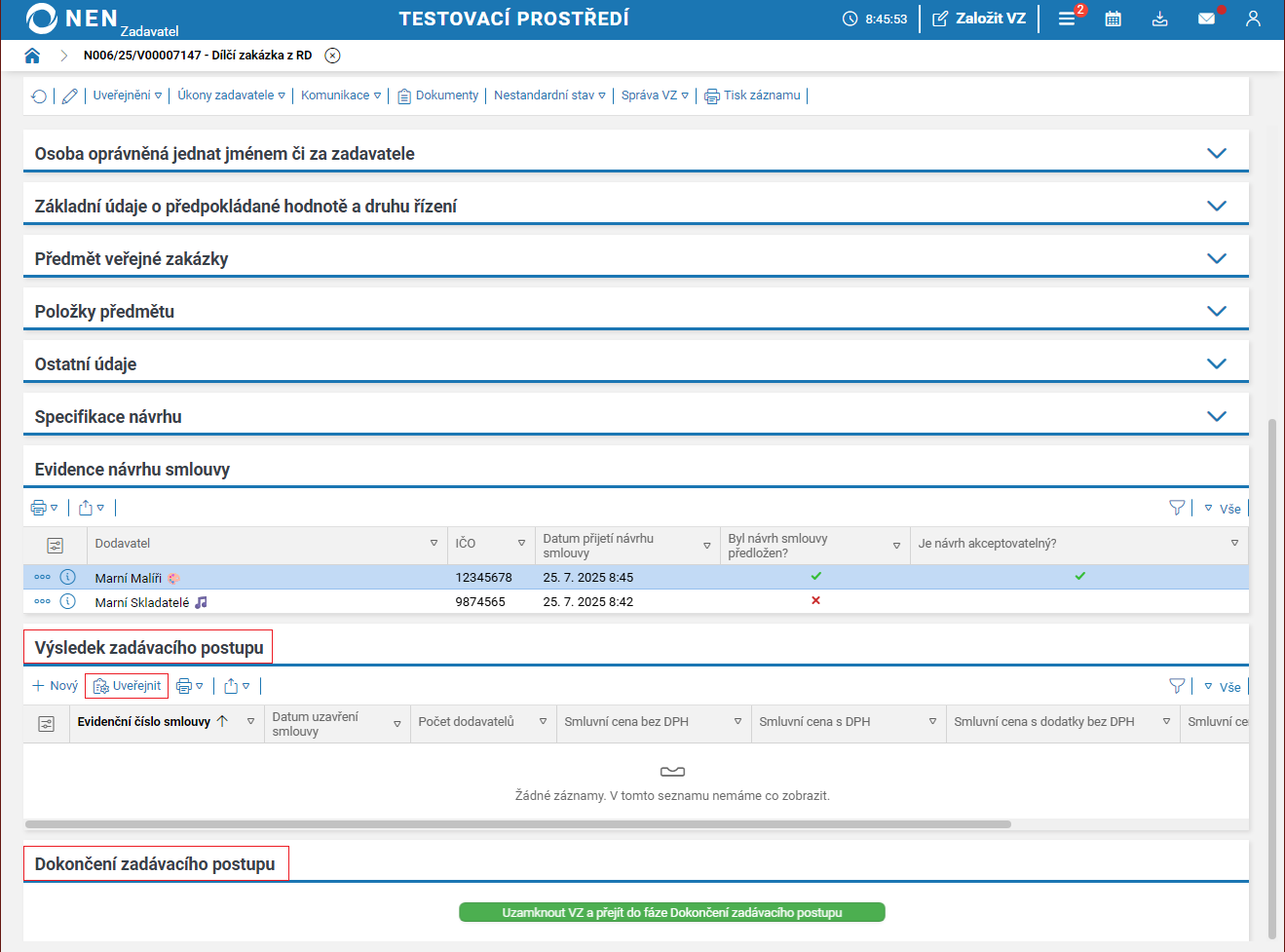Click the home icon in breadcrumb
Screen dimensions: 1285x952
tap(32, 56)
